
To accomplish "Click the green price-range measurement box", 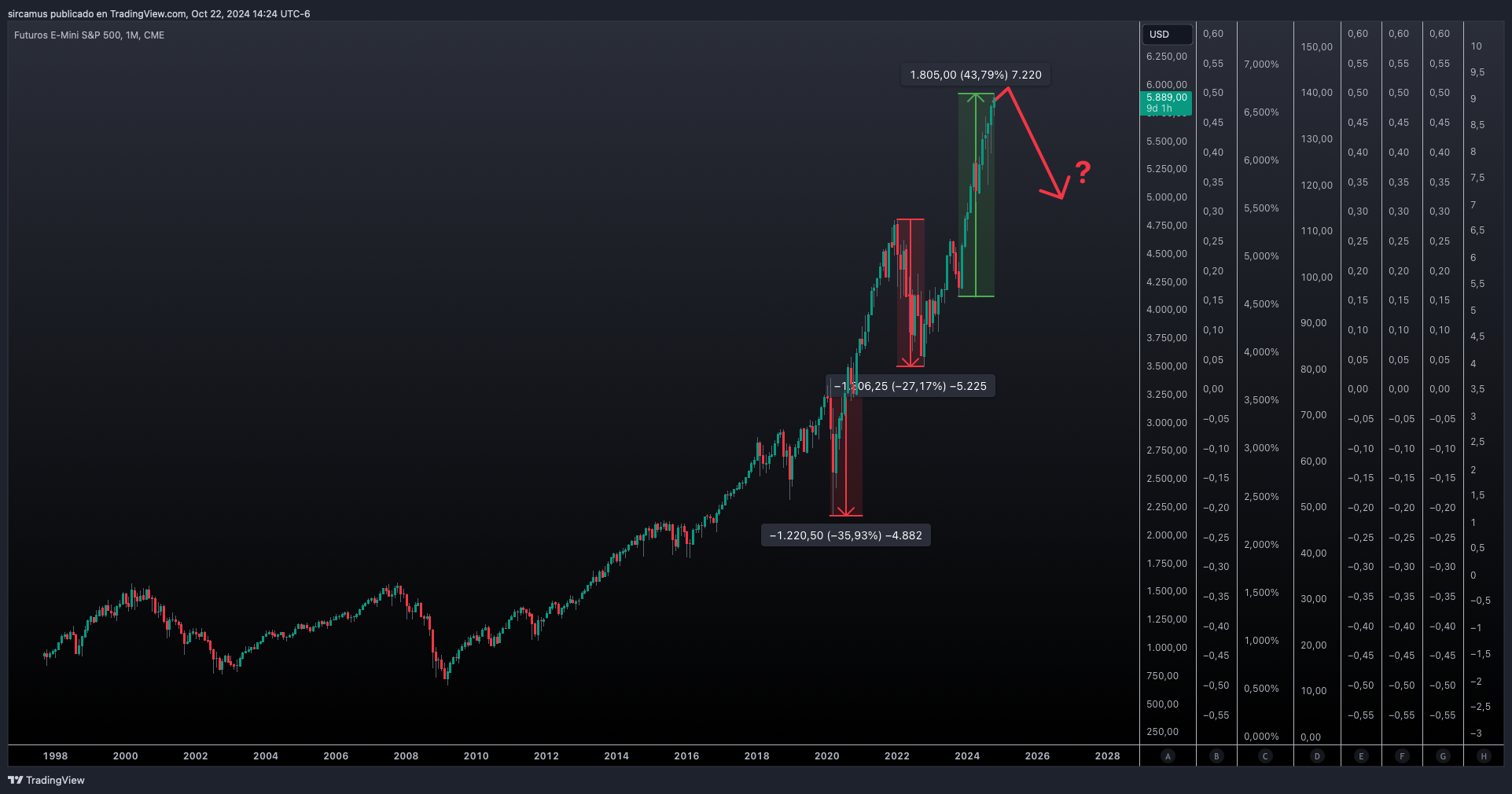I will click(976, 195).
